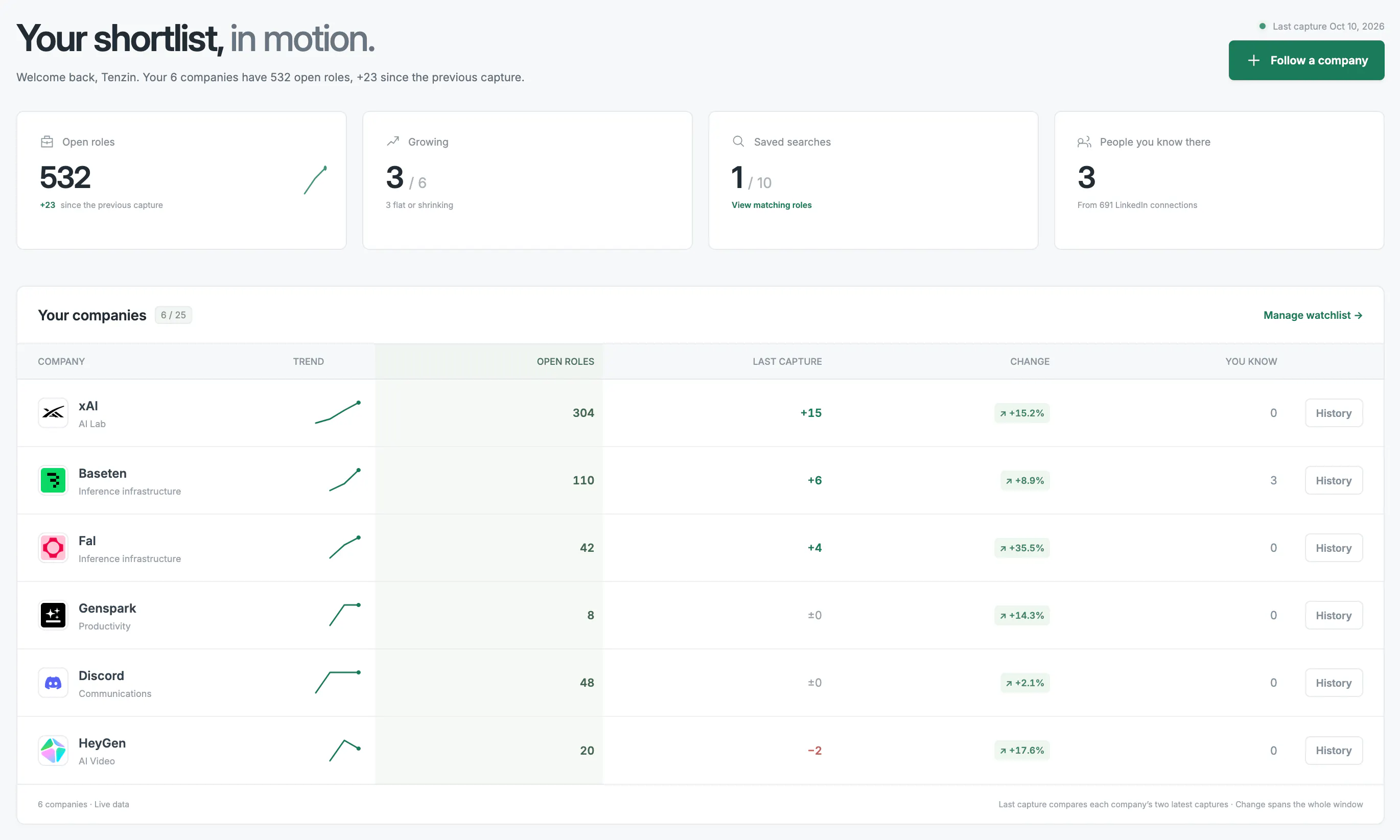Click the Follow a company button
The width and height of the screenshot is (1400, 840).
pyautogui.click(x=1306, y=60)
